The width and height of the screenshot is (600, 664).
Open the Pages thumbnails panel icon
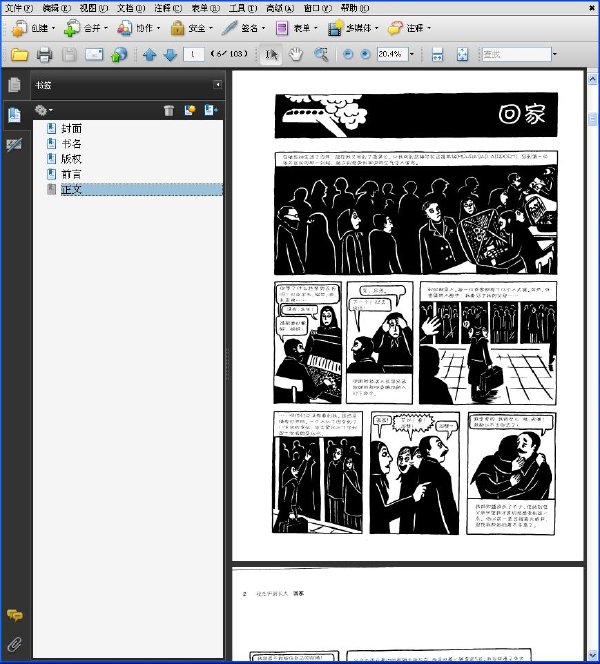(x=14, y=85)
